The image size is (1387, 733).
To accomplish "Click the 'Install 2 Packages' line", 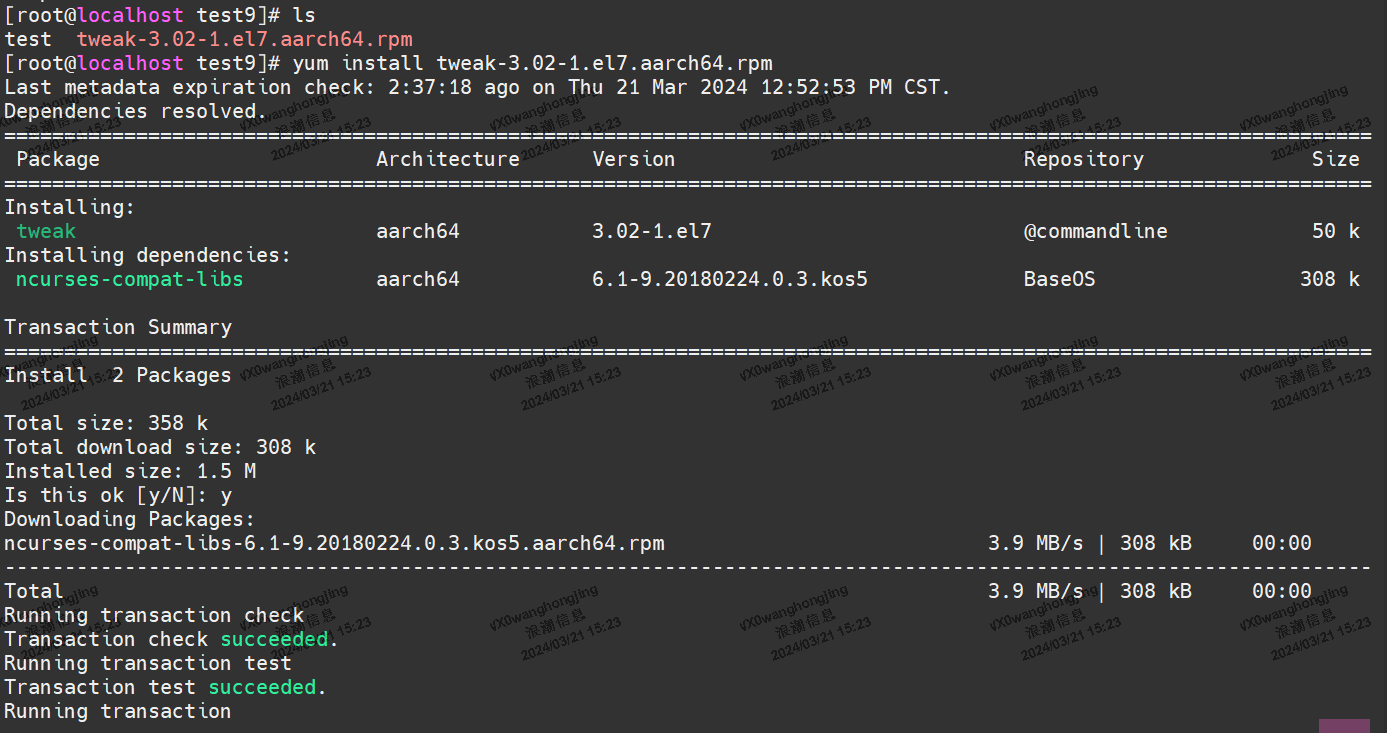I will pos(118,375).
